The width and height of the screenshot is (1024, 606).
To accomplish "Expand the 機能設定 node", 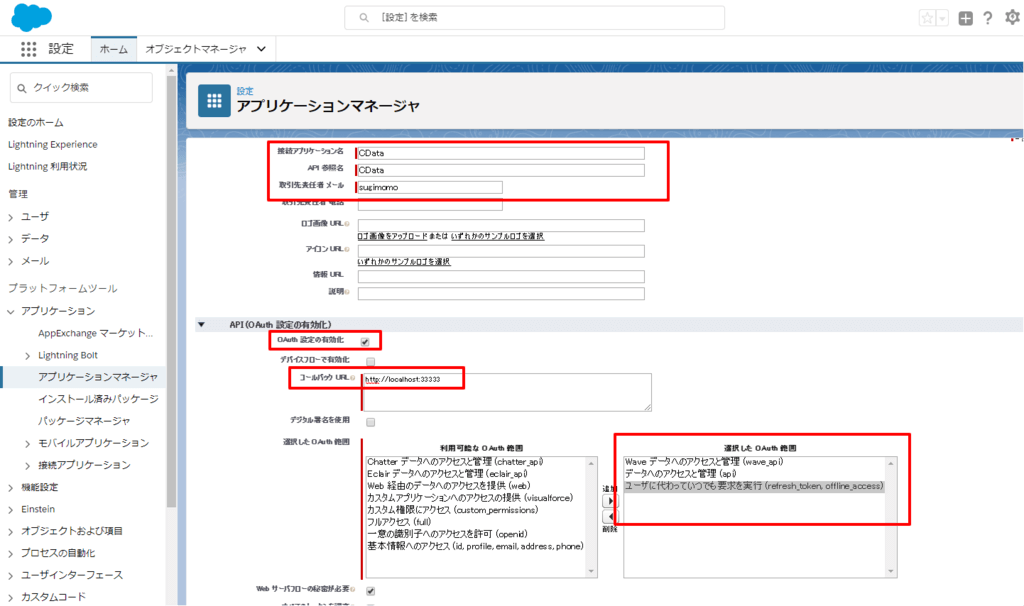I will pos(10,488).
